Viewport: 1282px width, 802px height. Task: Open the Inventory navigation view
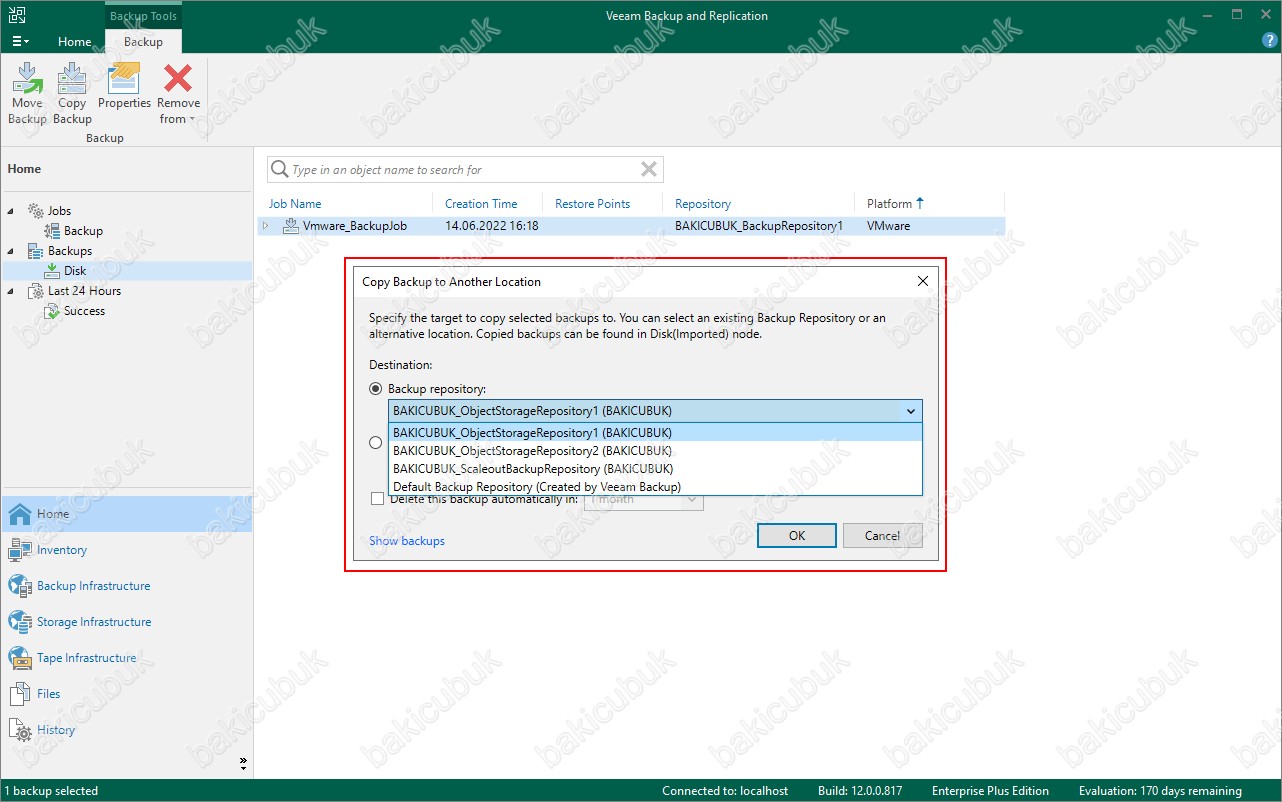point(126,550)
